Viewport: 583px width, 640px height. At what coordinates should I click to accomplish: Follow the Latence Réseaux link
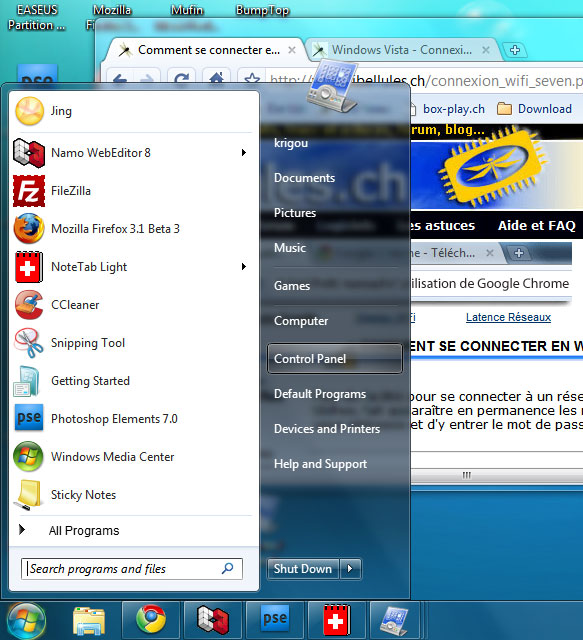508,317
